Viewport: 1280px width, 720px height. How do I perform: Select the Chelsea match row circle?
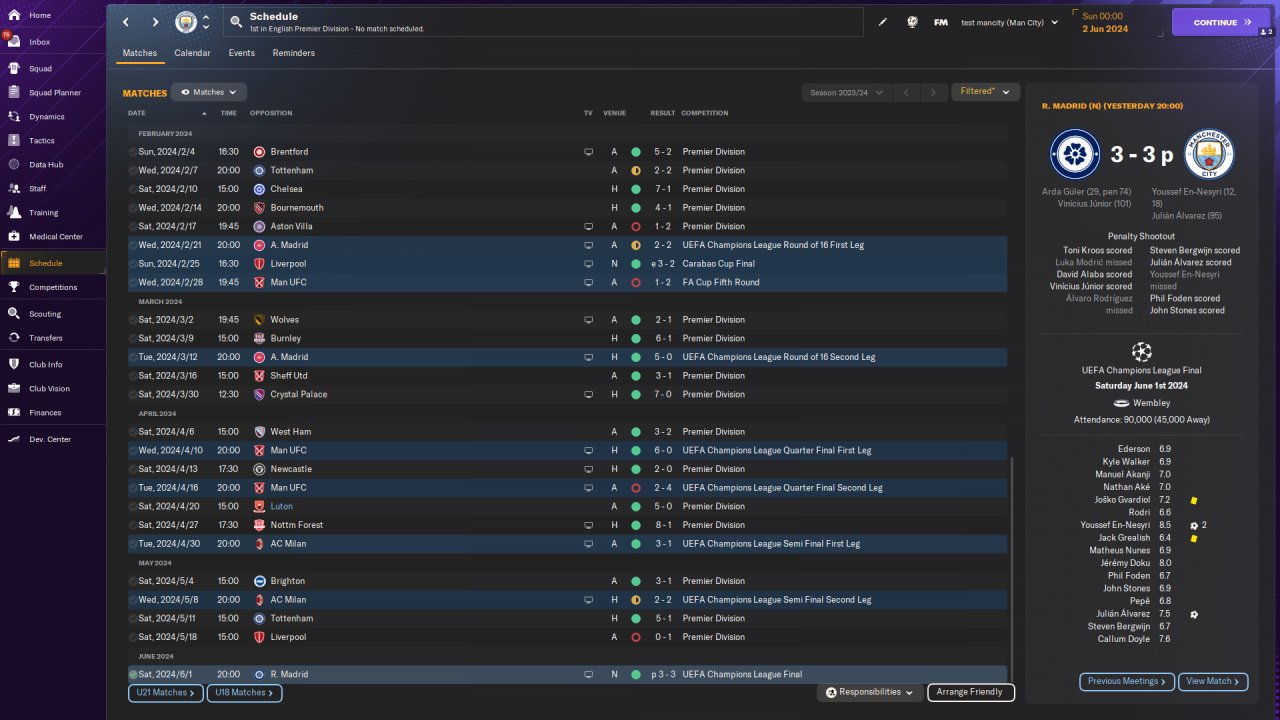134,189
